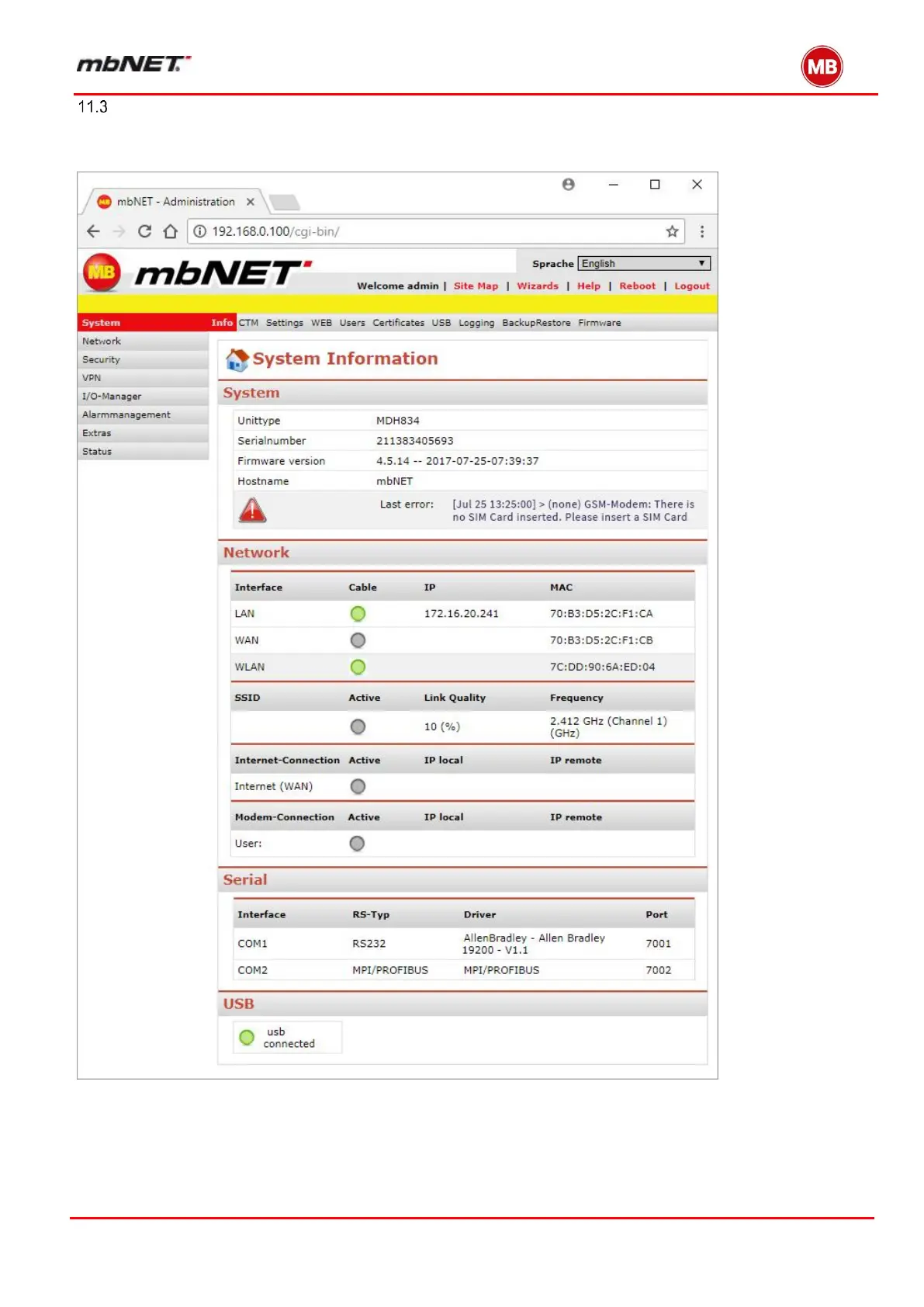The height and width of the screenshot is (1307, 924).
Task: Open VPN in the sidebar menu
Action: (x=144, y=378)
